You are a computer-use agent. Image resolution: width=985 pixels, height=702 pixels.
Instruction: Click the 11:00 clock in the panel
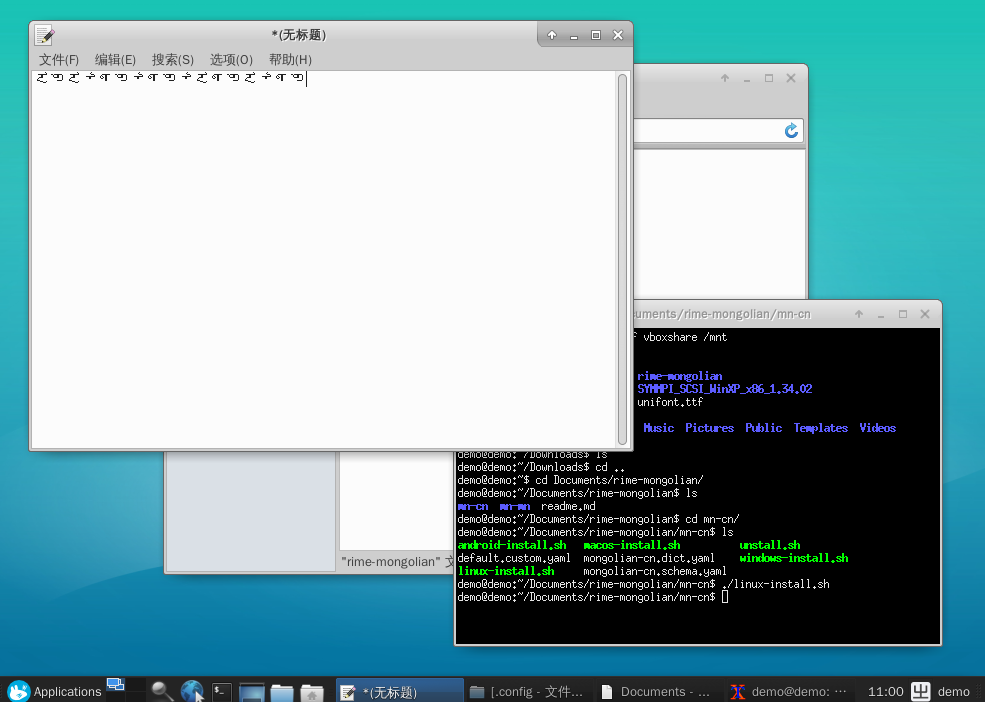[885, 691]
